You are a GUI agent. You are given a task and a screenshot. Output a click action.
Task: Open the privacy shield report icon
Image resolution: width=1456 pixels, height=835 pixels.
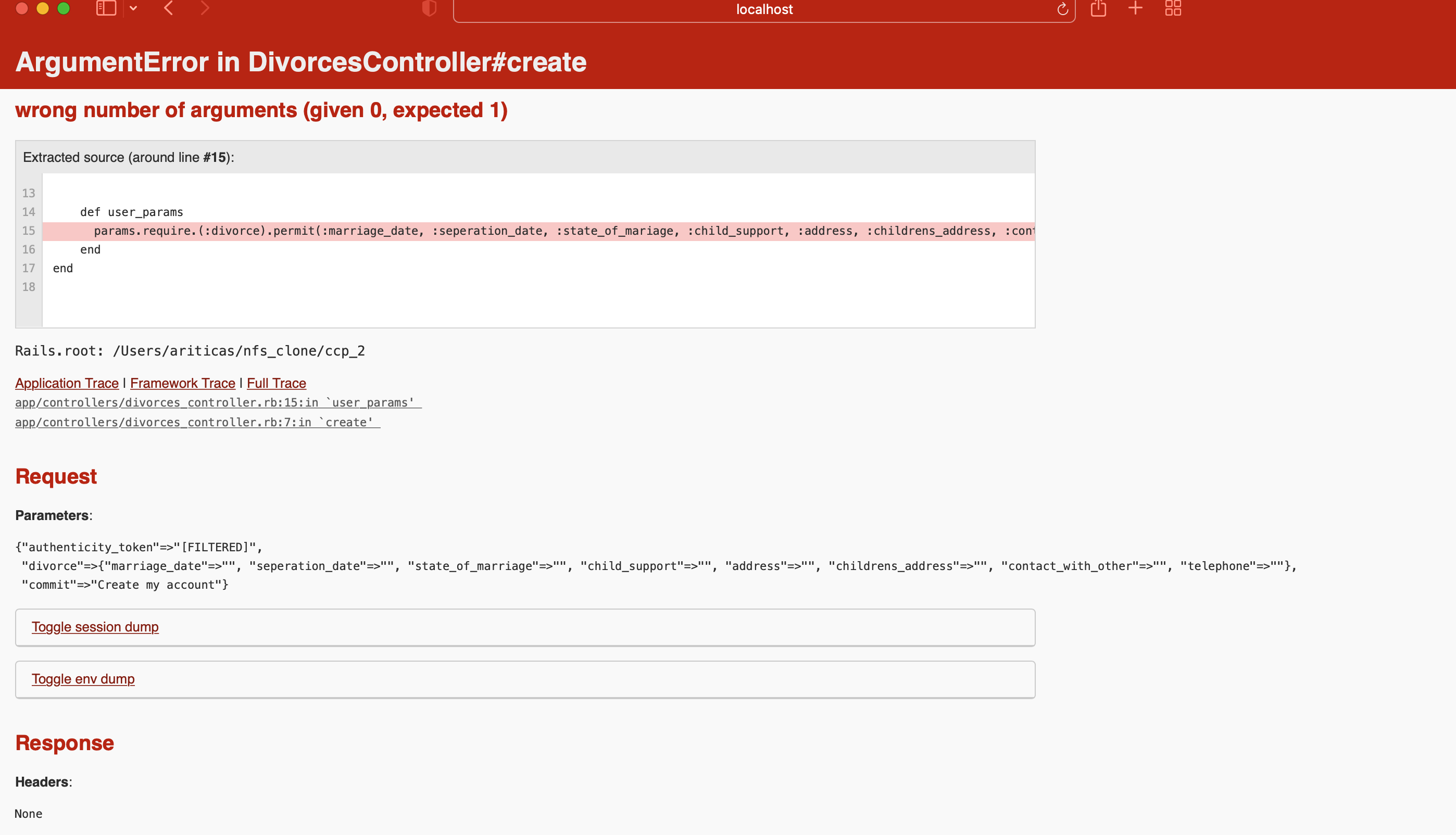(x=429, y=8)
